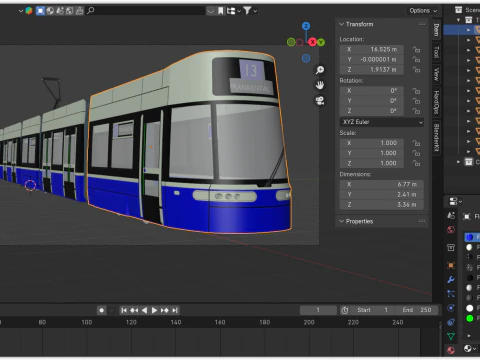Lock the Scale Y value
This screenshot has height=360, width=480.
click(416, 153)
